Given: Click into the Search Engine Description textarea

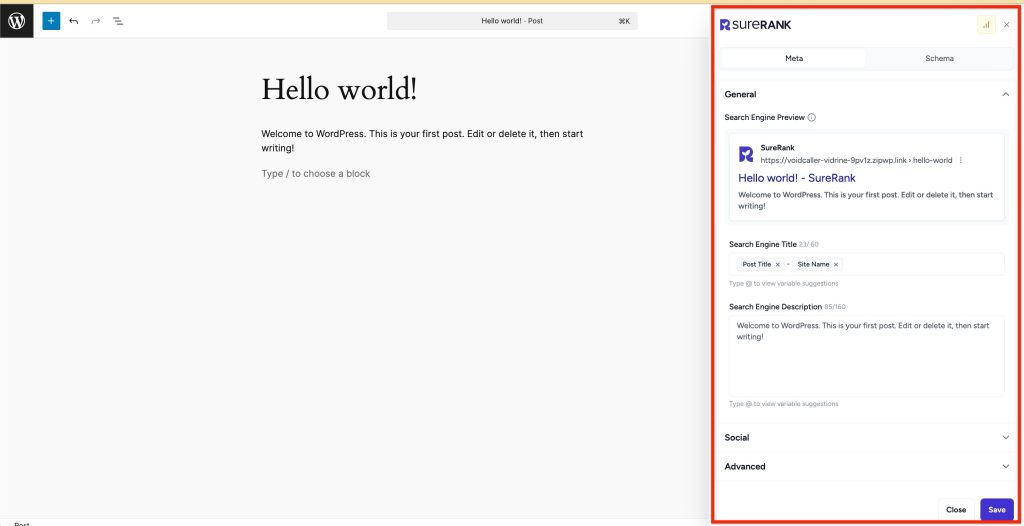Looking at the screenshot, I should [867, 356].
